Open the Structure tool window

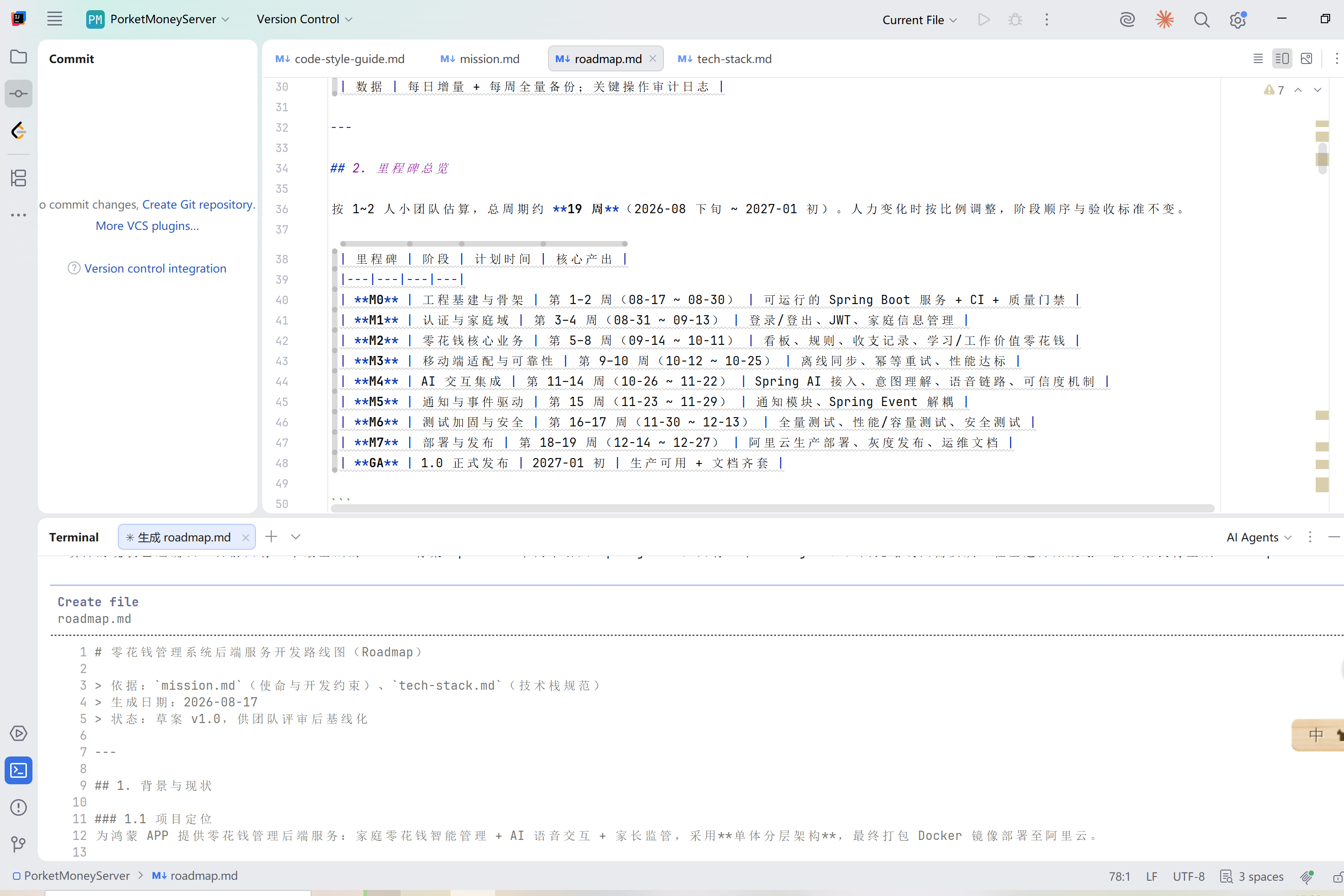18,178
